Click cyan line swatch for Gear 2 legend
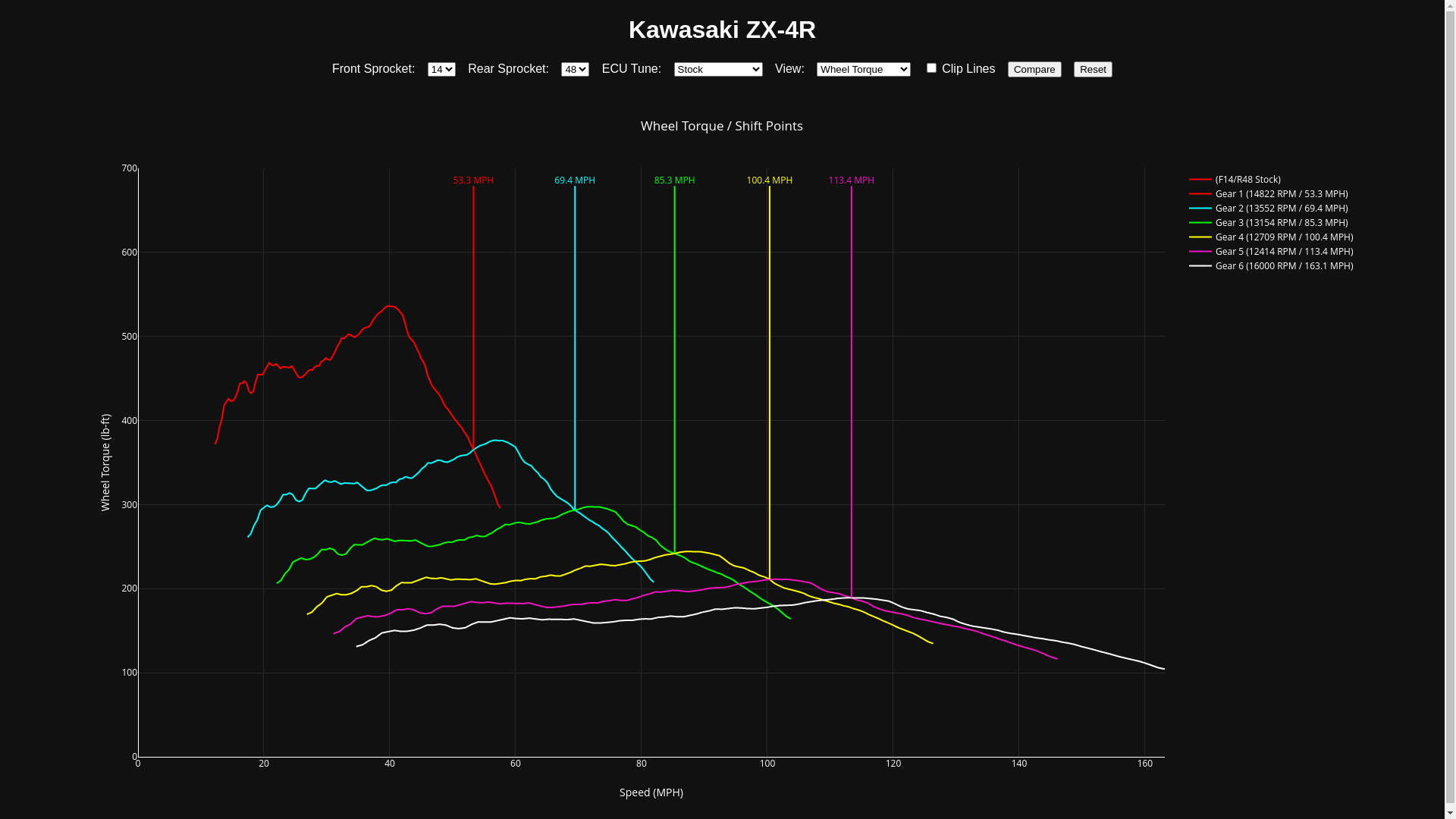 pyautogui.click(x=1200, y=209)
